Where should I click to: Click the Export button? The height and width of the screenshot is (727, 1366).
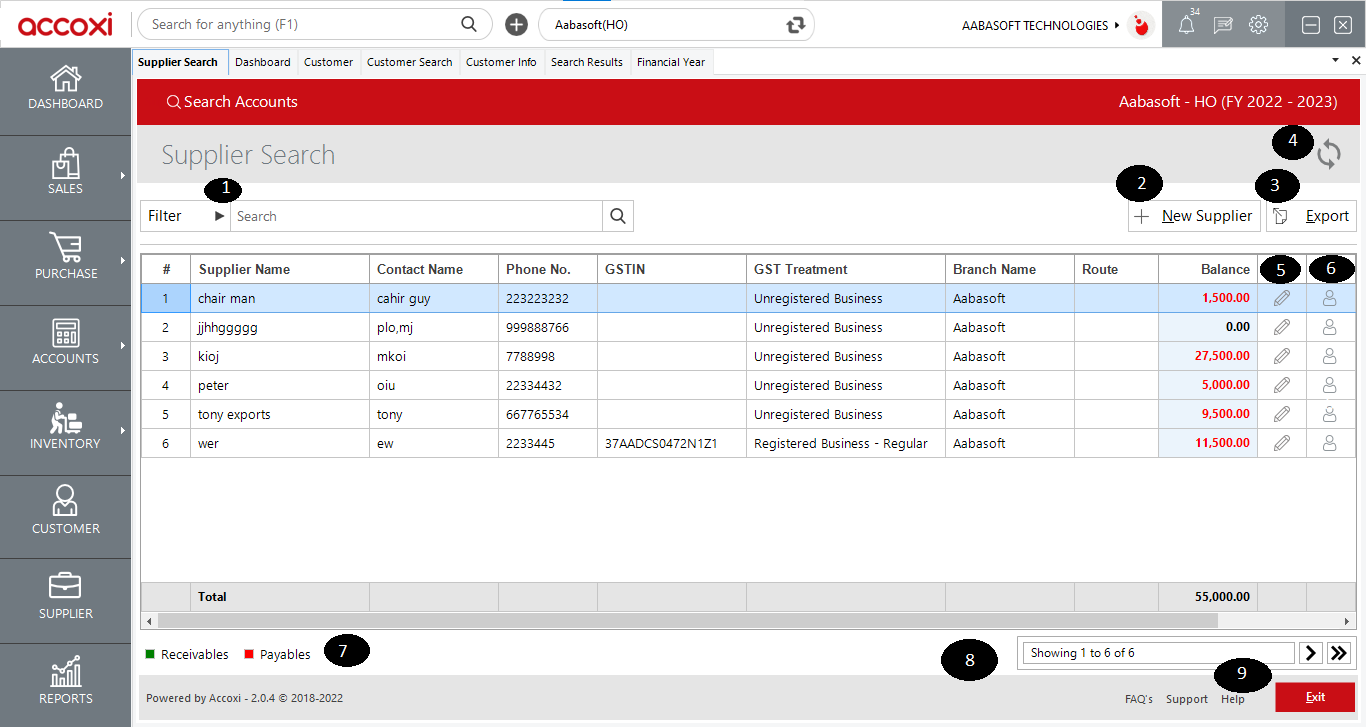(x=1311, y=216)
